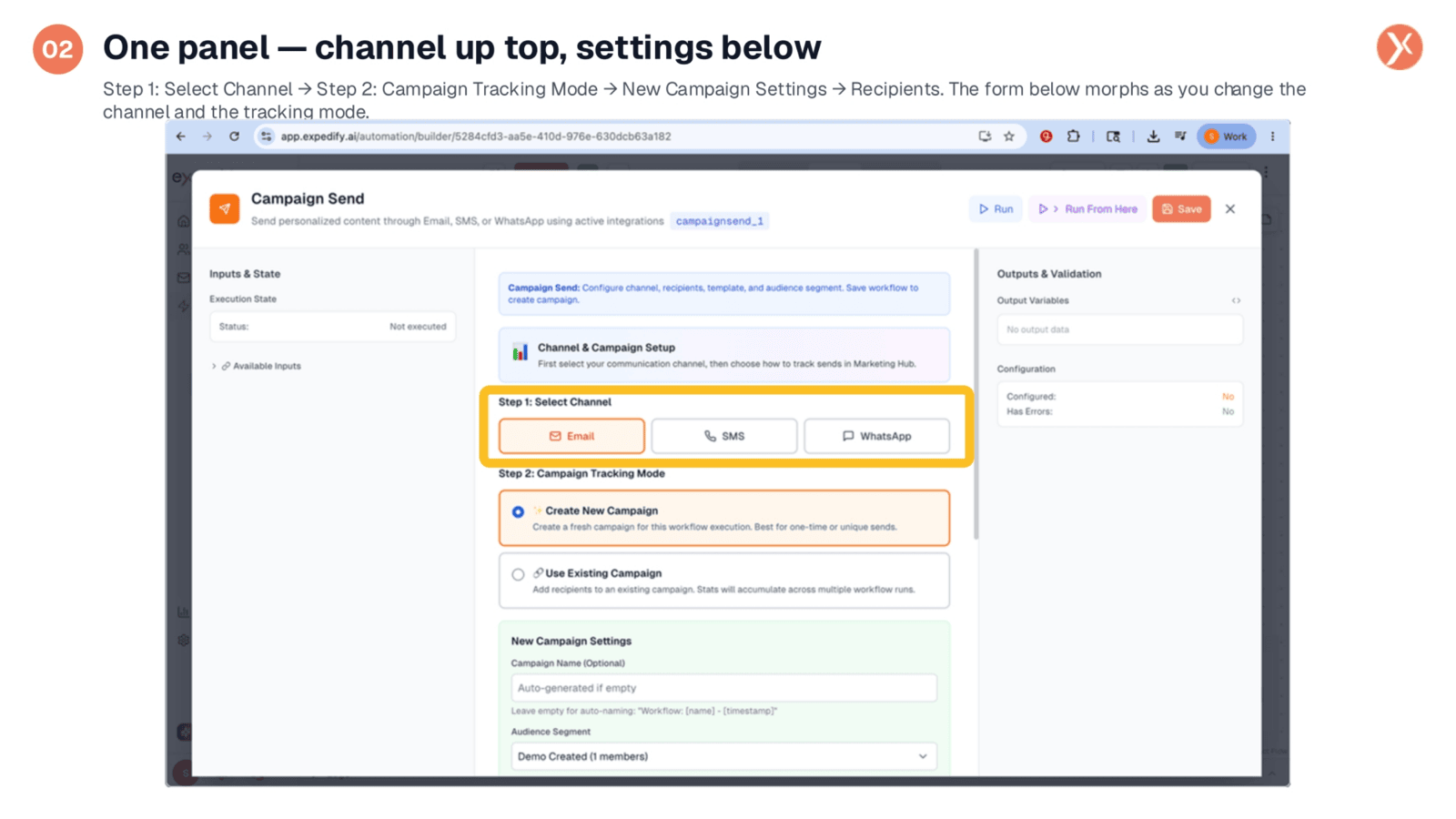
Task: Open the Audience Segment dropdown
Action: pos(724,756)
